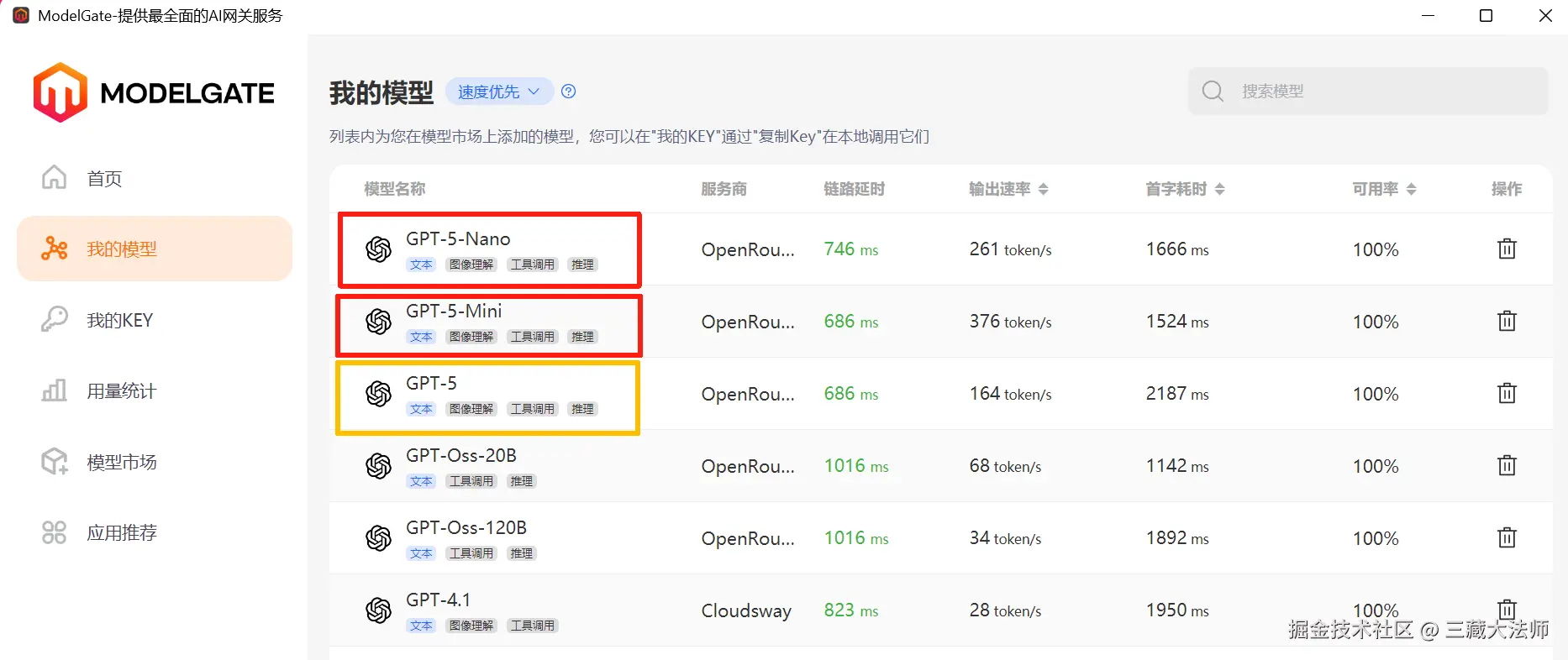This screenshot has width=1568, height=660.
Task: Click the OpenAI icon for GPT-Oss-120B
Action: 378,538
